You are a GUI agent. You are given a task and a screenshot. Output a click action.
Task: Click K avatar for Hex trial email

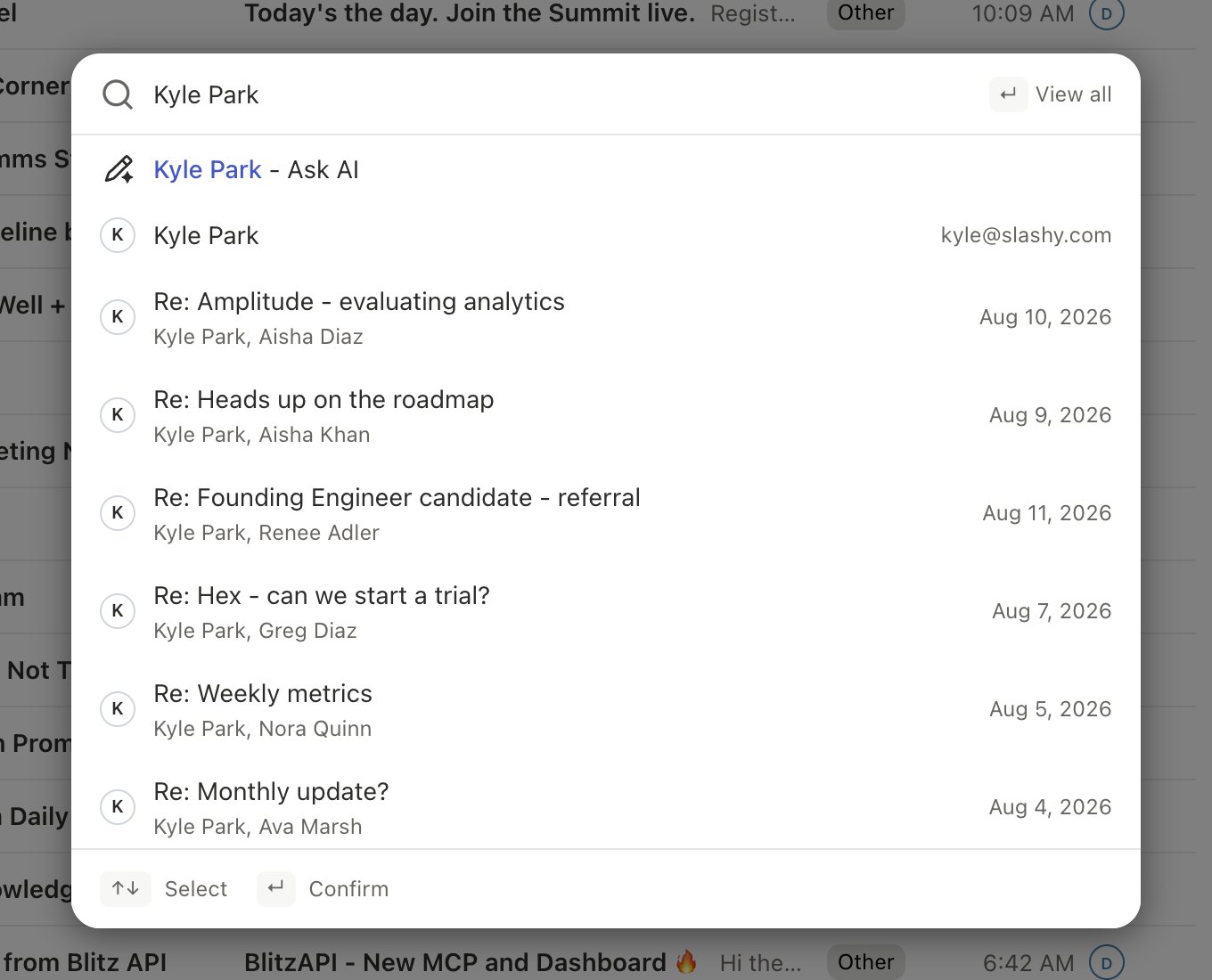pos(118,611)
